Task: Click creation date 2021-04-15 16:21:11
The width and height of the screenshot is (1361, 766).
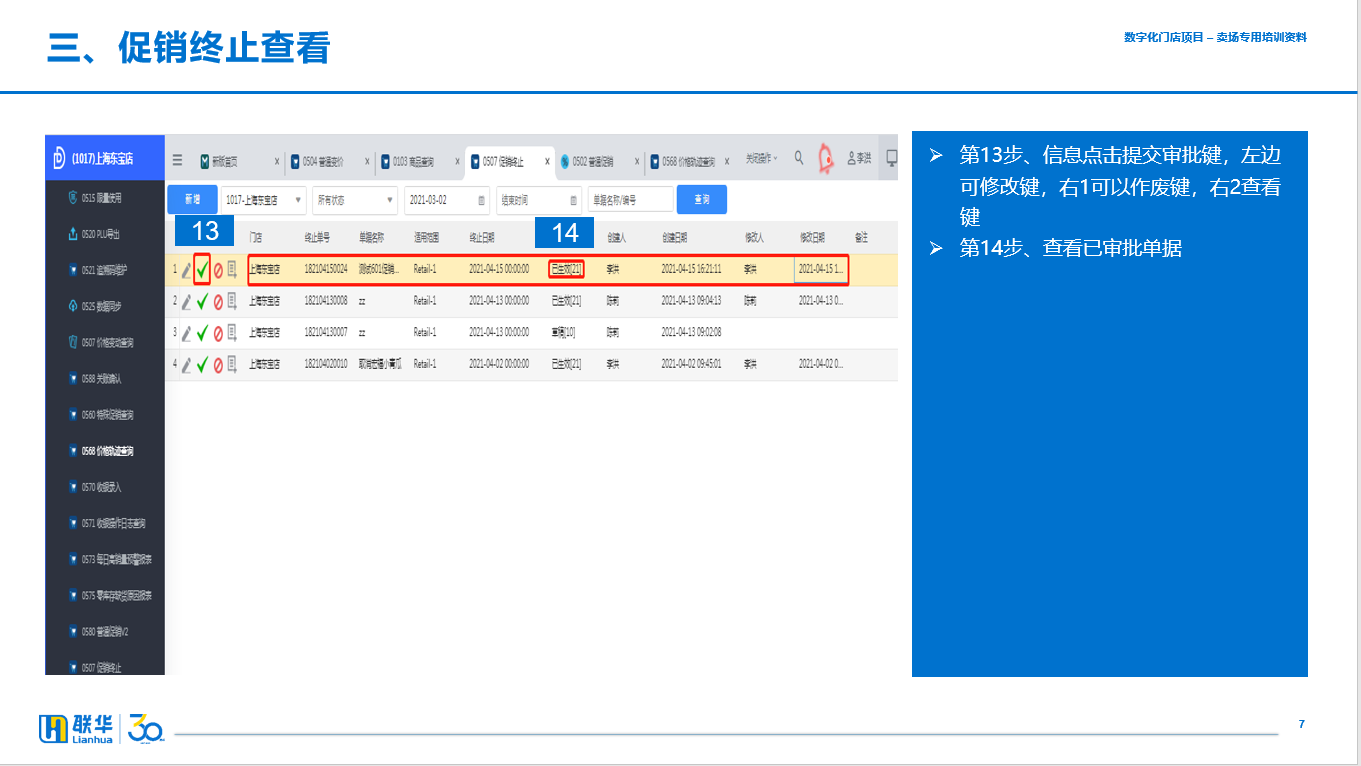Action: [692, 270]
